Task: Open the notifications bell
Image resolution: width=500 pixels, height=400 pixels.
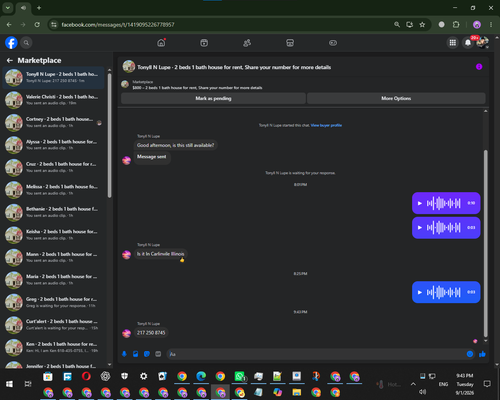Action: 468,43
